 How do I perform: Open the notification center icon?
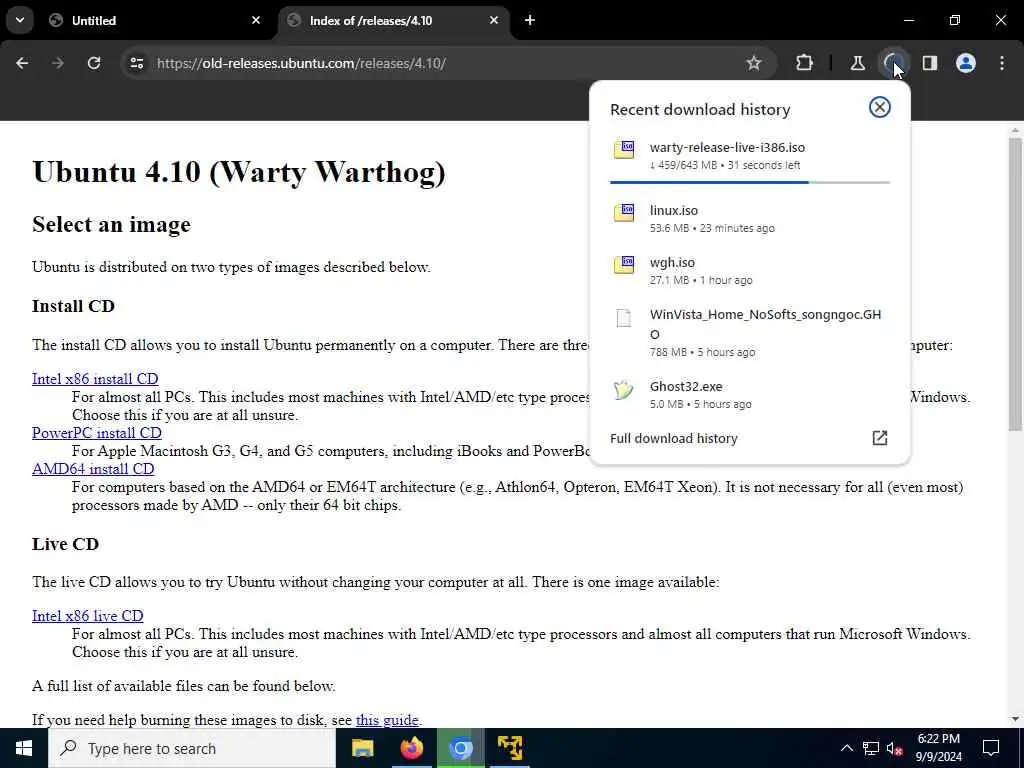[x=991, y=748]
